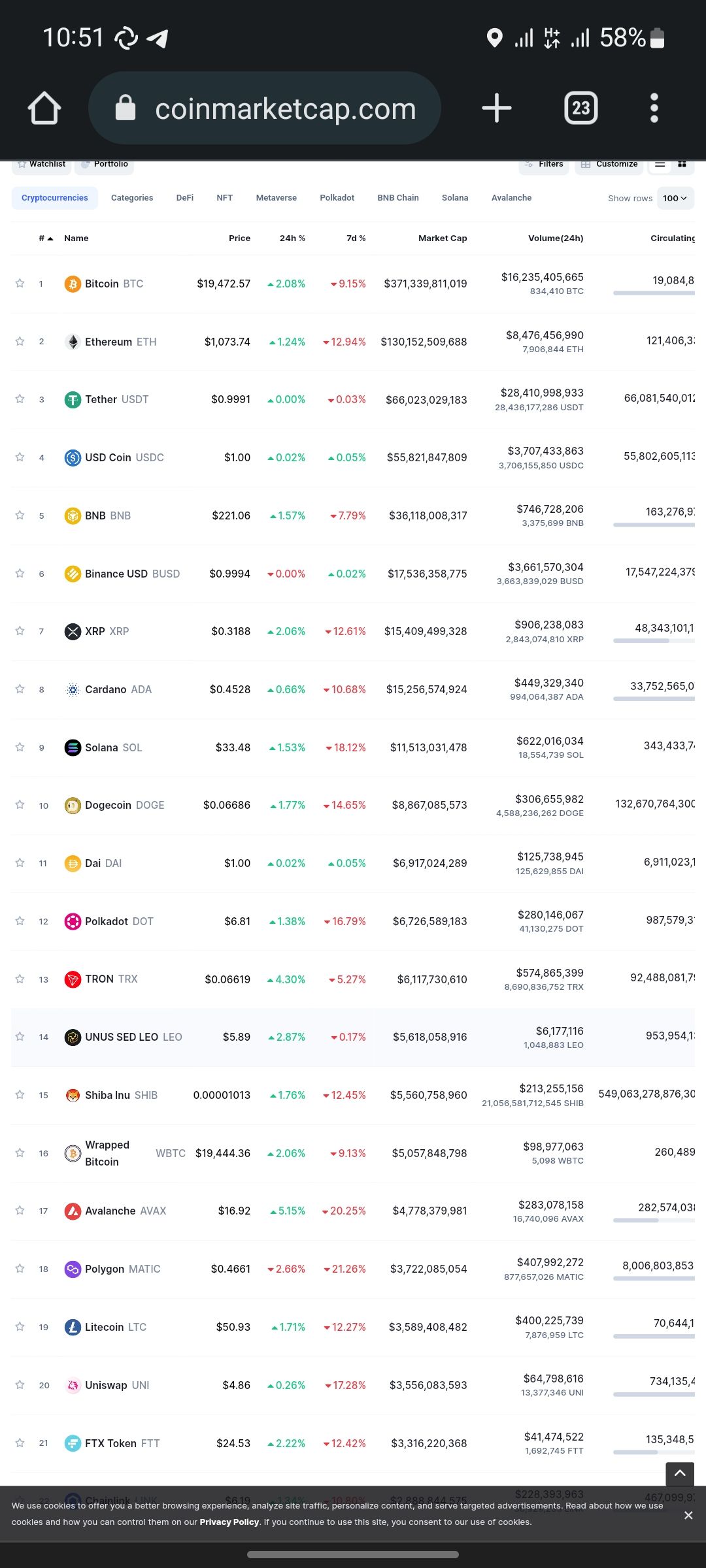Open a new tab with plus icon
Screen dimensions: 706x1568
click(497, 108)
